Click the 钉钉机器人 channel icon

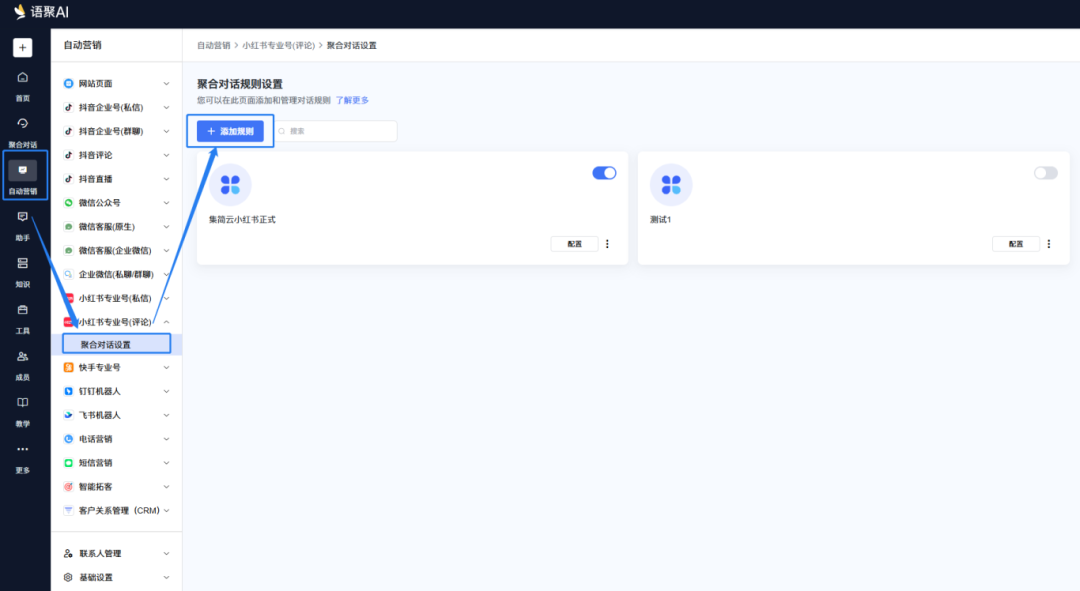pyautogui.click(x=68, y=391)
